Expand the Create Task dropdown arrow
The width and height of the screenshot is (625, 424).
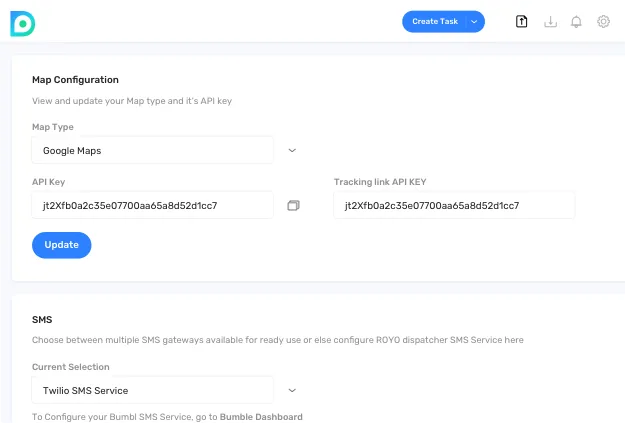pos(474,22)
